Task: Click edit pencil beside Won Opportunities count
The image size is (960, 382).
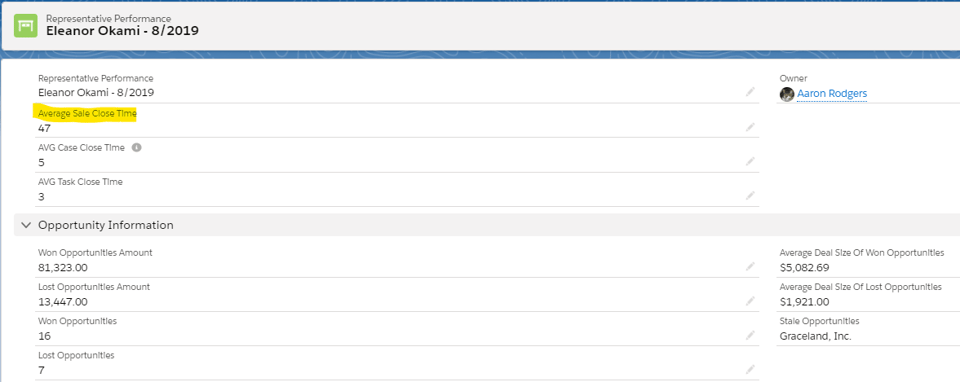Action: tap(750, 335)
